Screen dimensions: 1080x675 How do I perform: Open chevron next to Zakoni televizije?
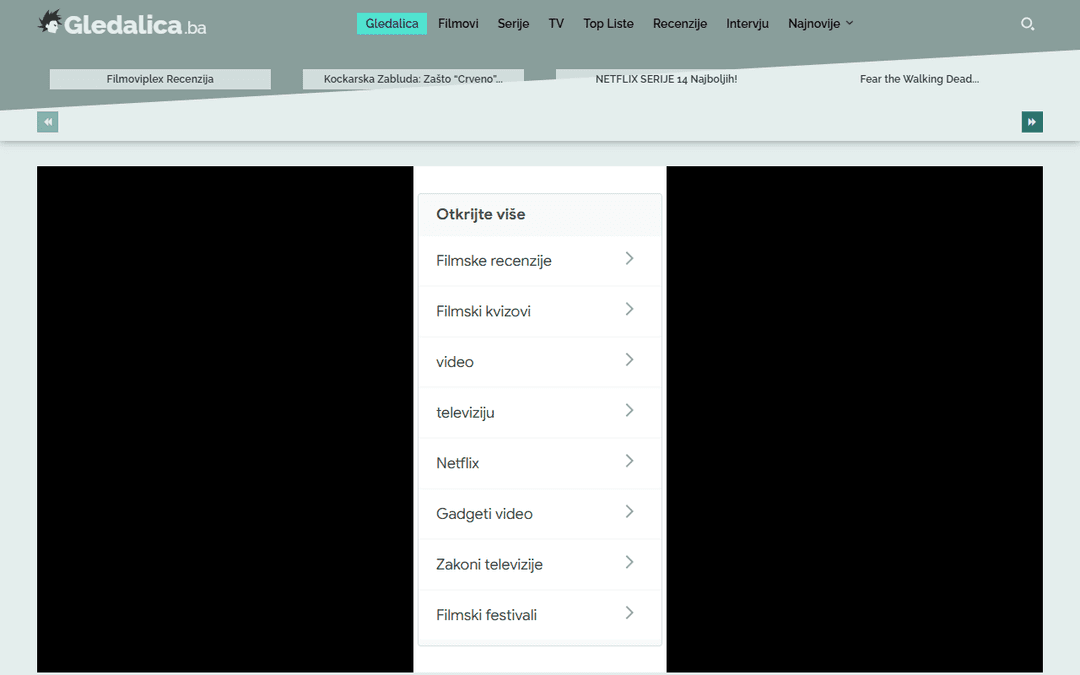[629, 562]
